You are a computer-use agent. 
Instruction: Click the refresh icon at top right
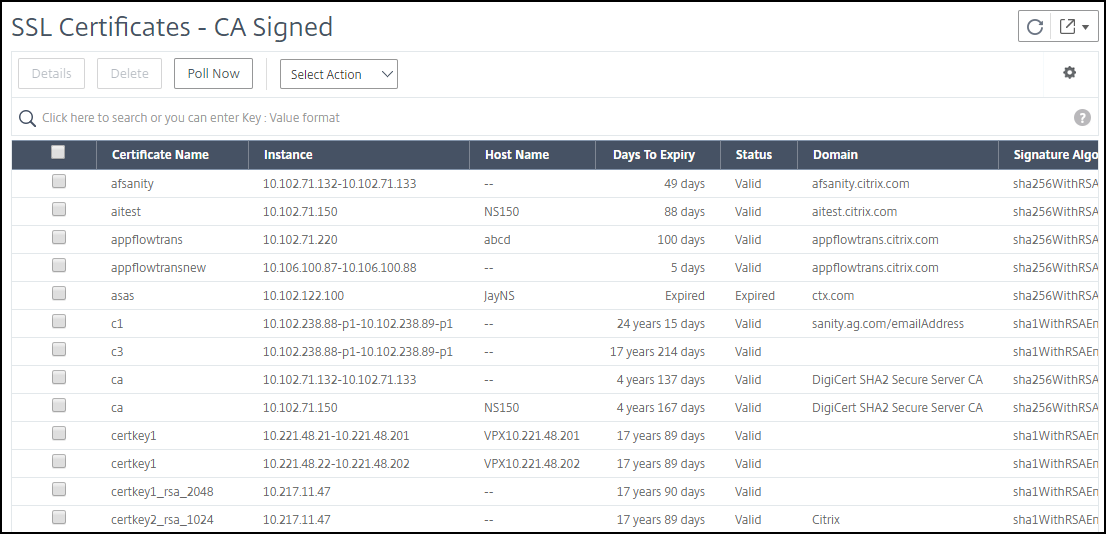(1034, 27)
